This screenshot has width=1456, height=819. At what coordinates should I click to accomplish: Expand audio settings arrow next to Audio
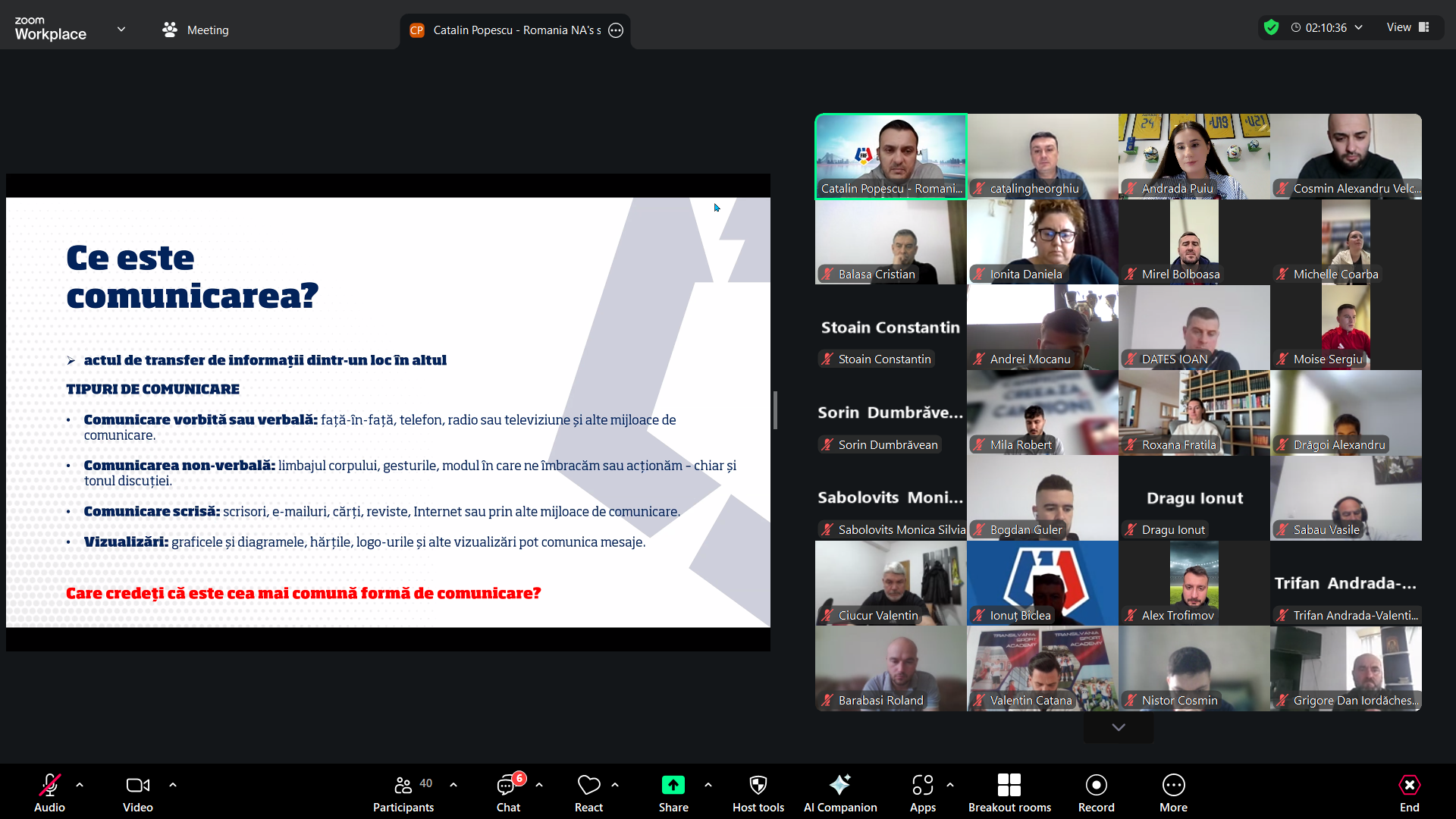point(80,785)
